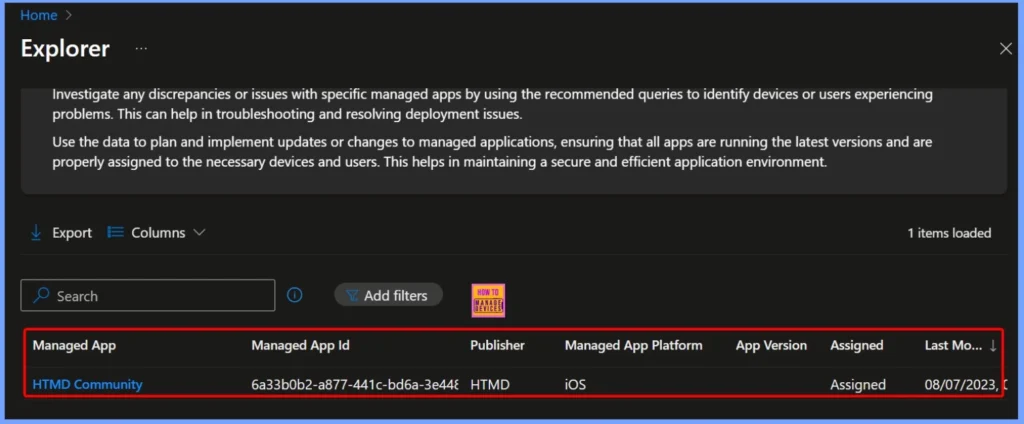The width and height of the screenshot is (1024, 424).
Task: Click the Add filters button
Action: [388, 295]
